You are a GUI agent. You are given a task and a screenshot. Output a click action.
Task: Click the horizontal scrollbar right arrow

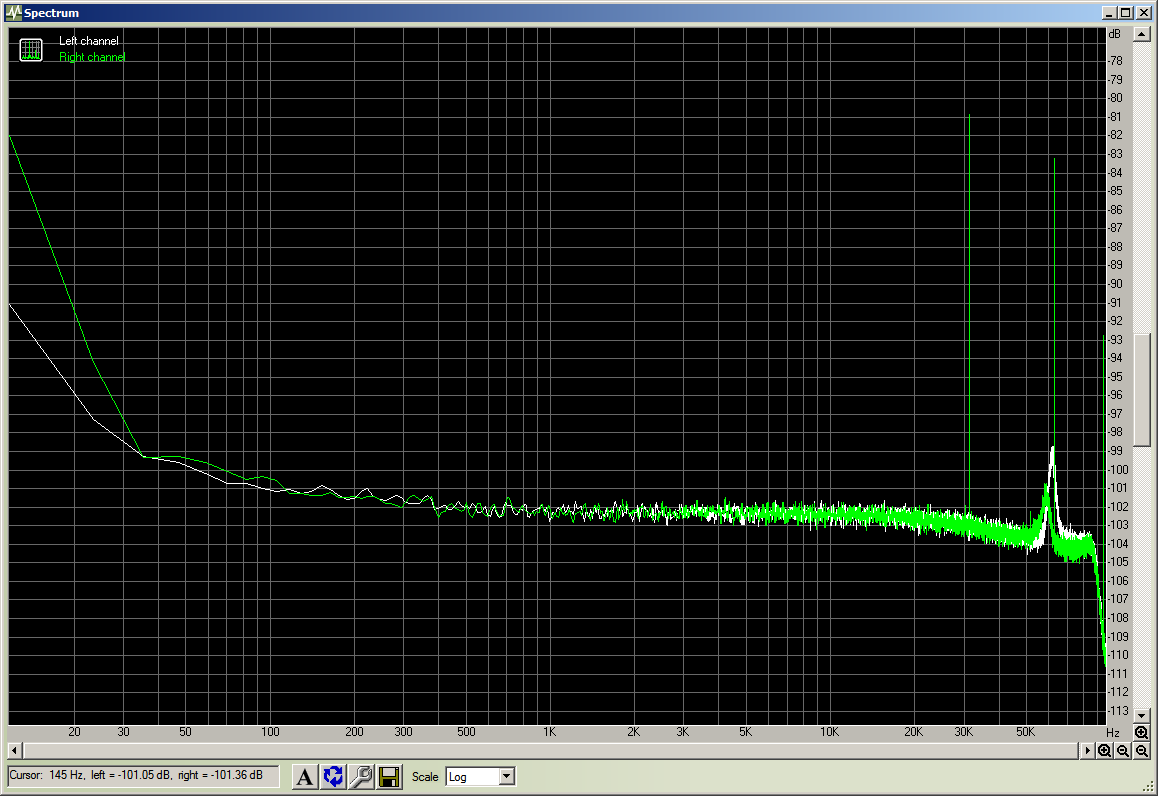[x=1087, y=750]
